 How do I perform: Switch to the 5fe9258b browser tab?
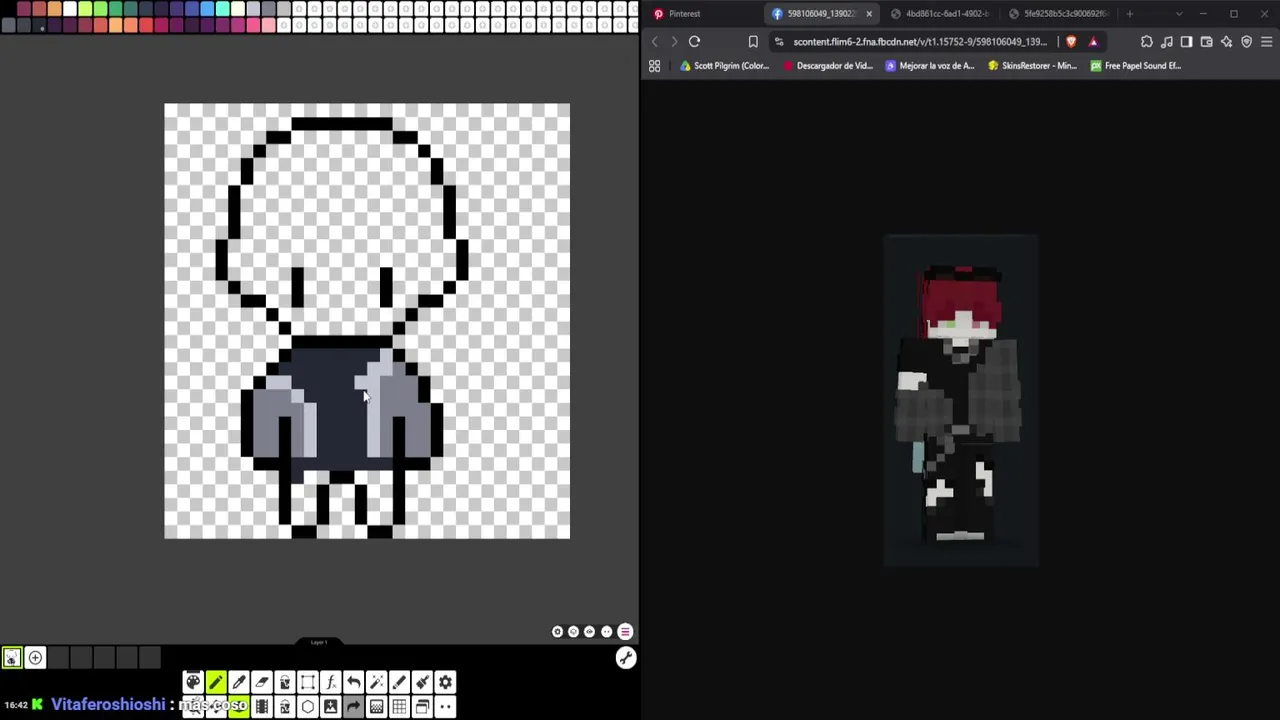point(1058,14)
